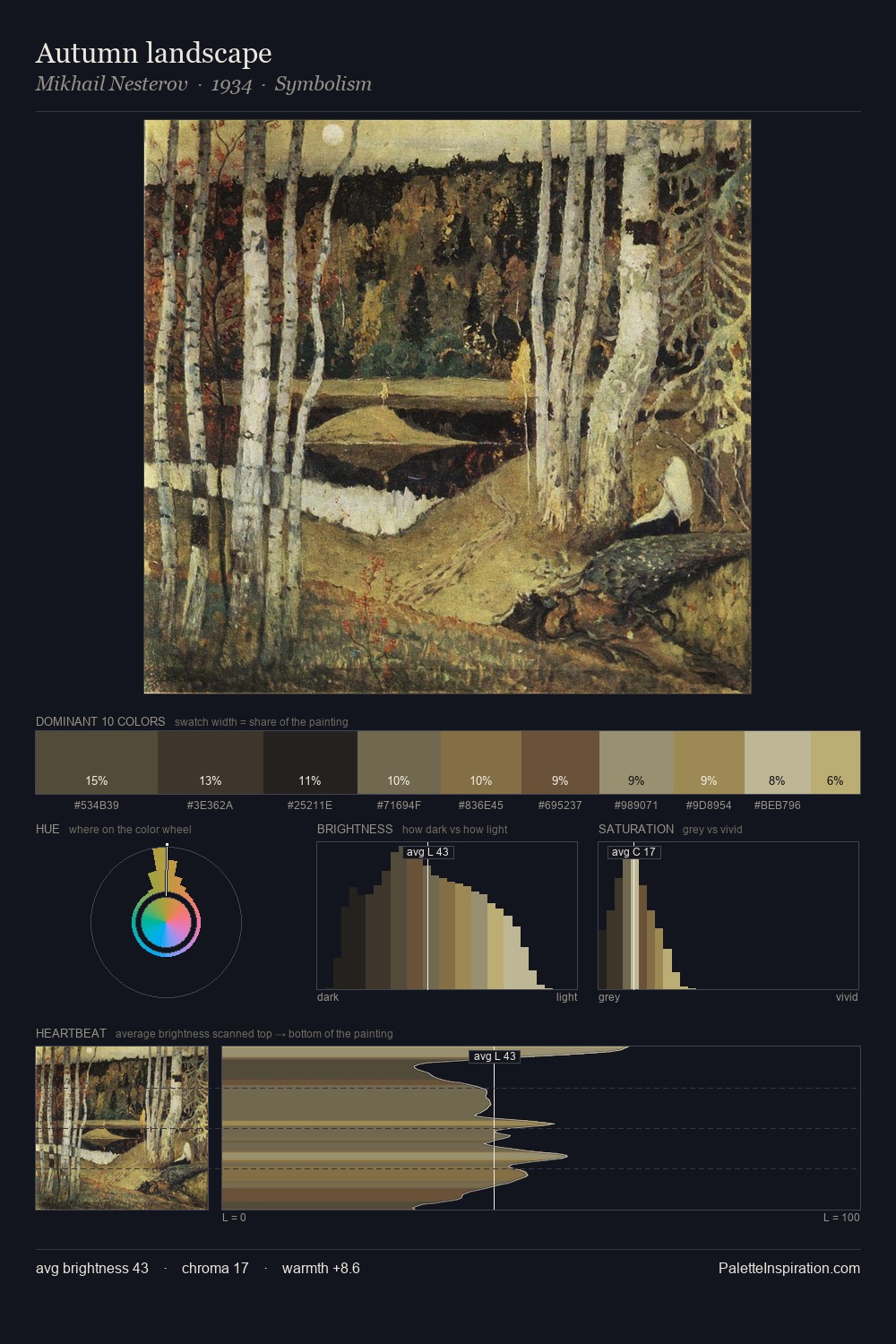896x1344 pixels.
Task: Click the hue color wheel
Action: 166,922
